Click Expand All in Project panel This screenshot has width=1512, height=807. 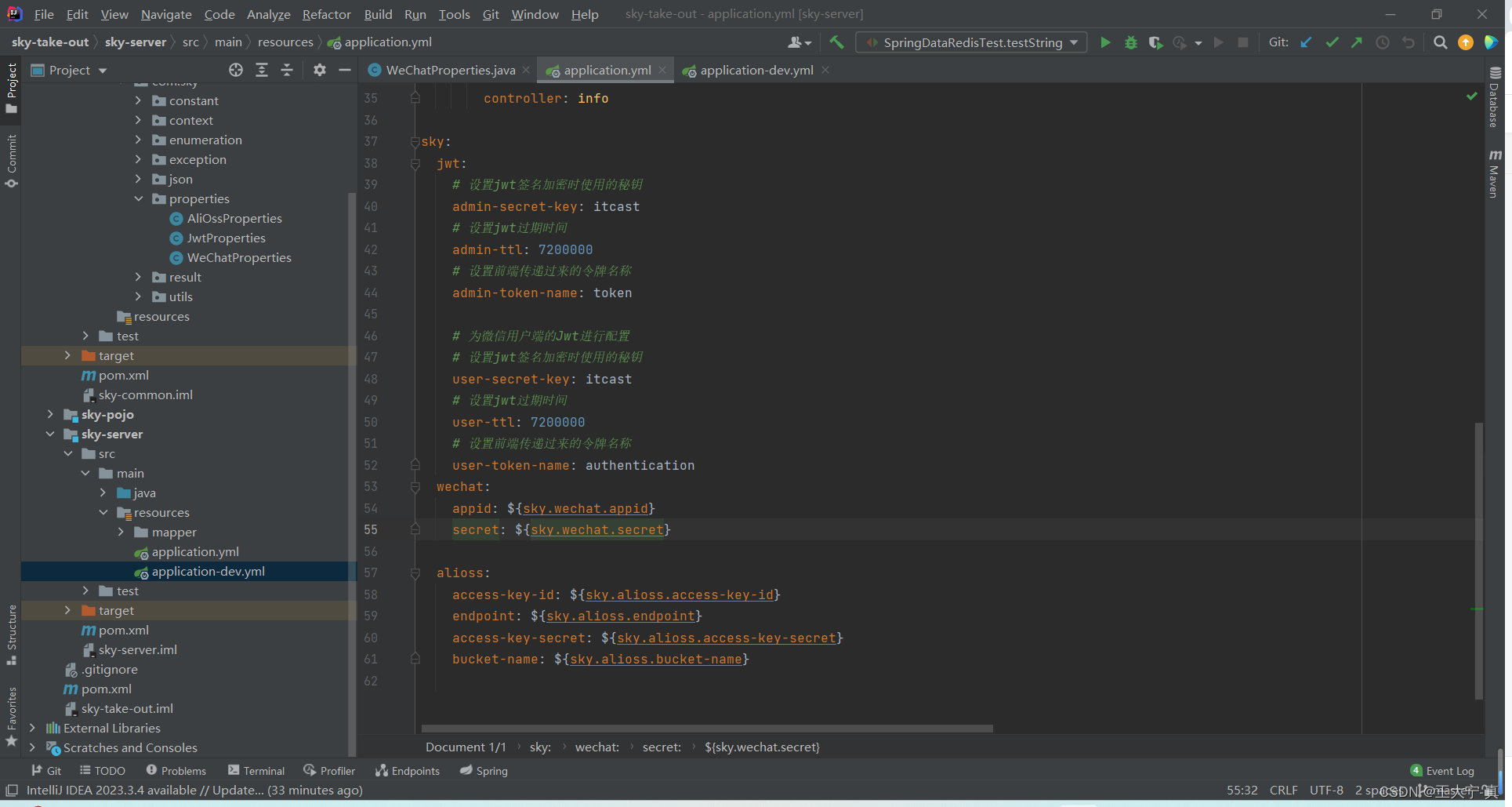click(262, 70)
